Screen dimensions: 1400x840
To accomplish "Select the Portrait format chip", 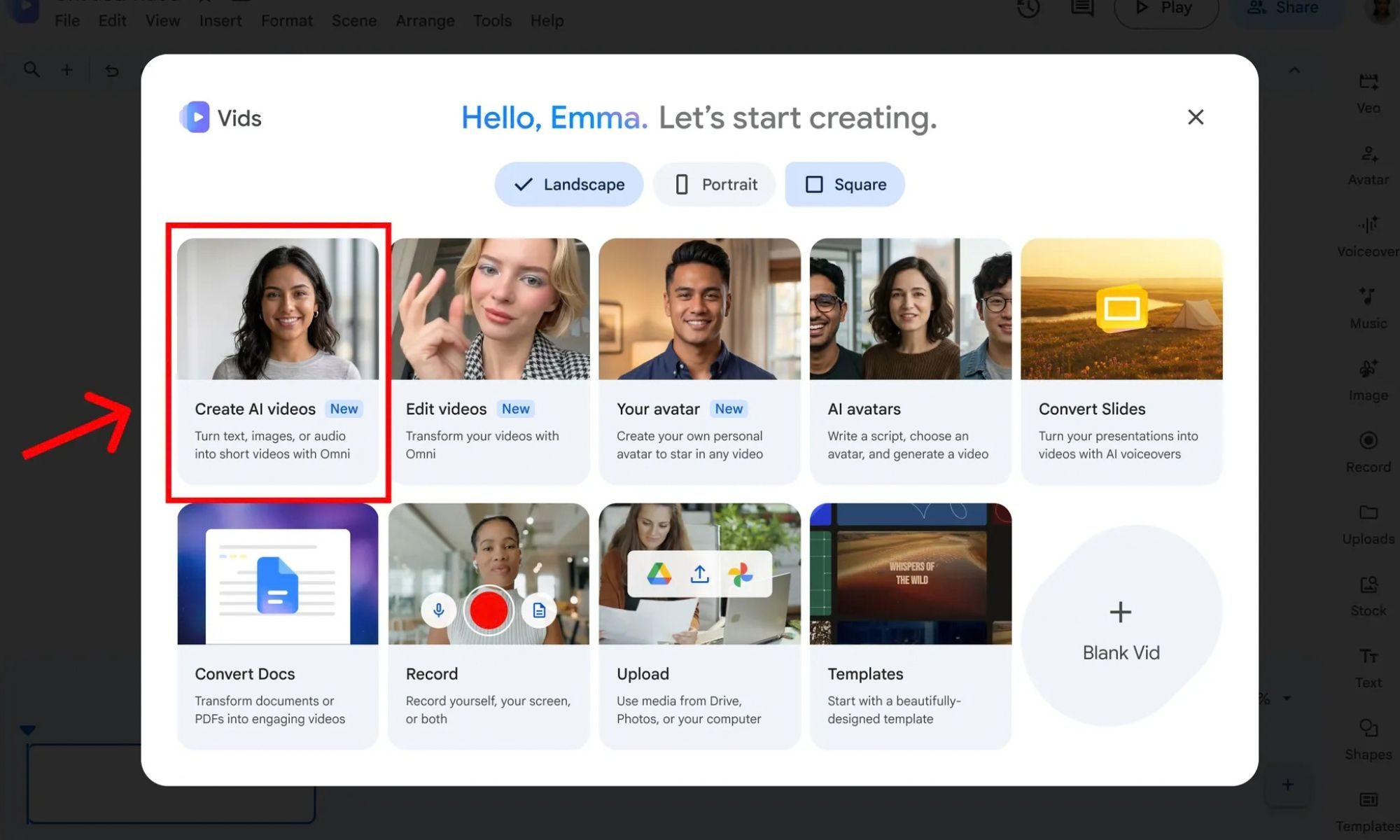I will (714, 184).
